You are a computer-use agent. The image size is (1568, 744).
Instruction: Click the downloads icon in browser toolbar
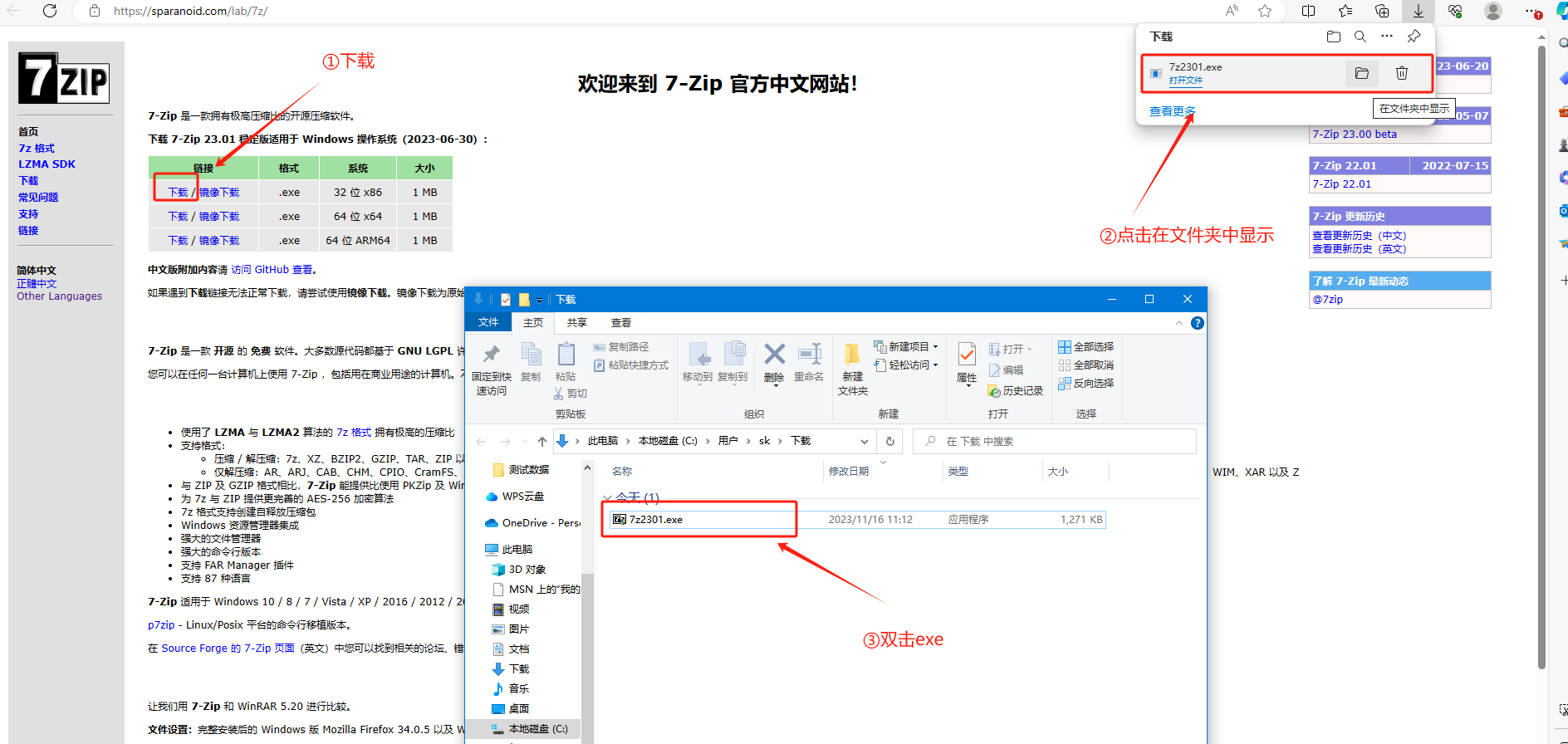(x=1419, y=11)
